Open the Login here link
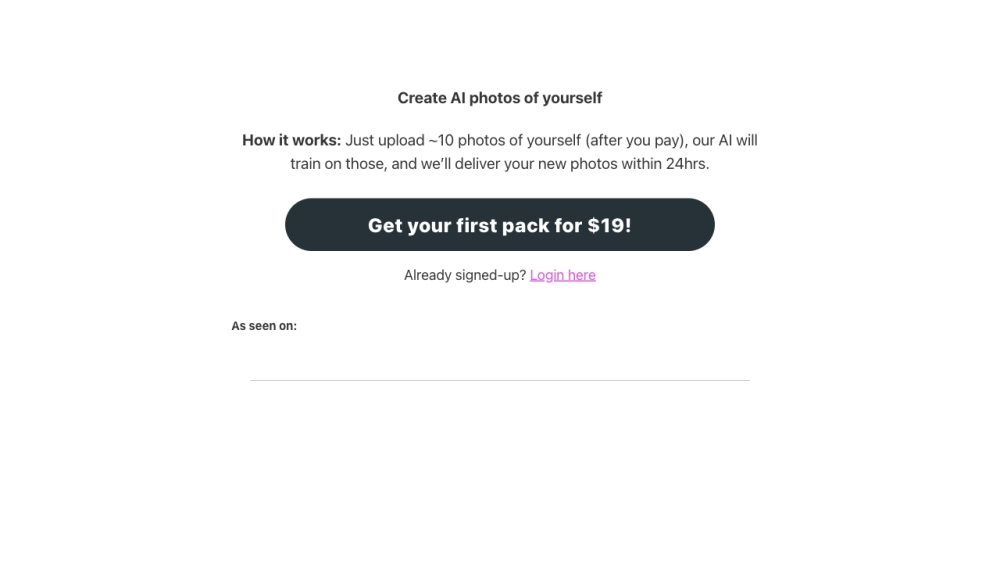 pos(562,275)
